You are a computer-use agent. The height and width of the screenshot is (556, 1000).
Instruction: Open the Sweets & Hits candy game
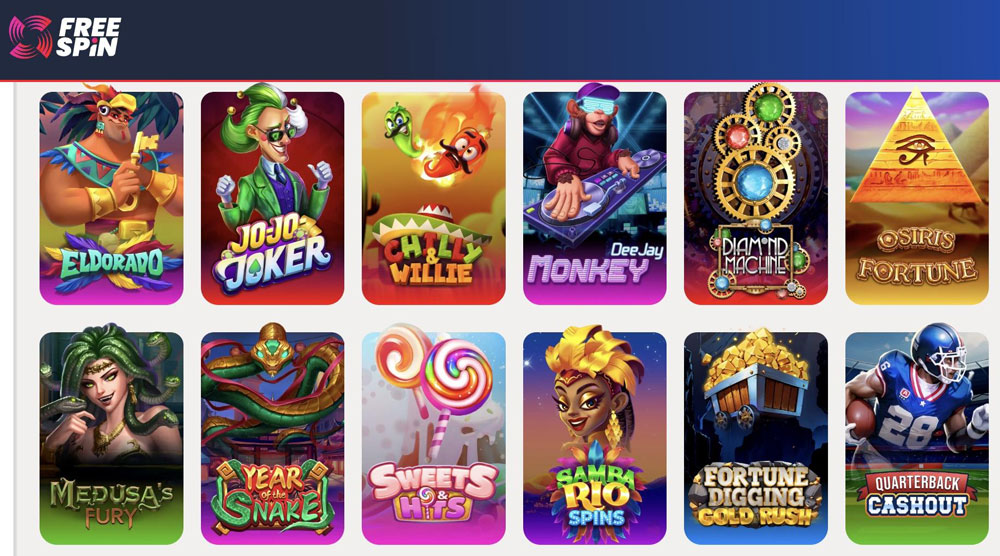pos(434,438)
